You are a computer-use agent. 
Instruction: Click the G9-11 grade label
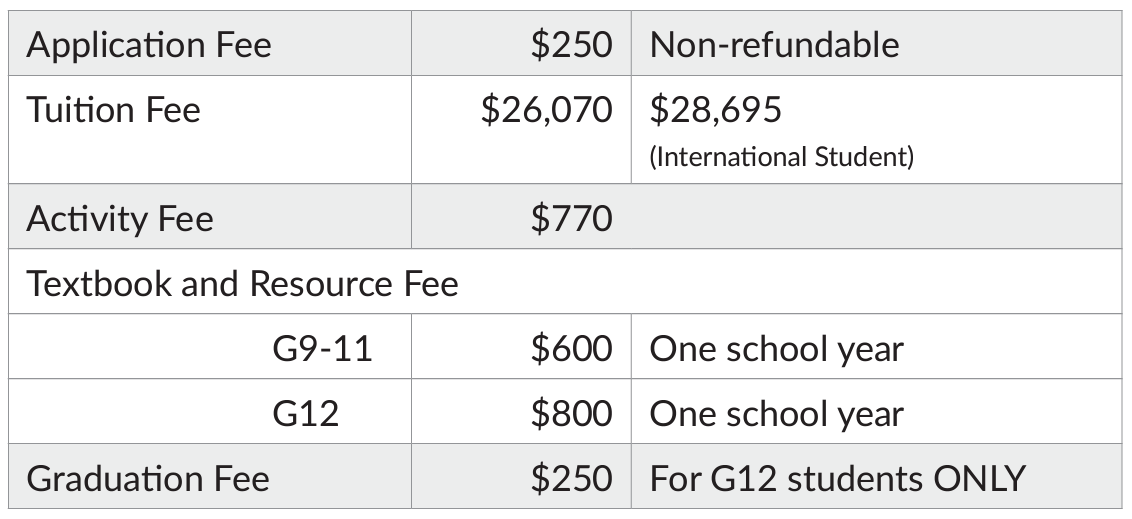click(x=322, y=349)
